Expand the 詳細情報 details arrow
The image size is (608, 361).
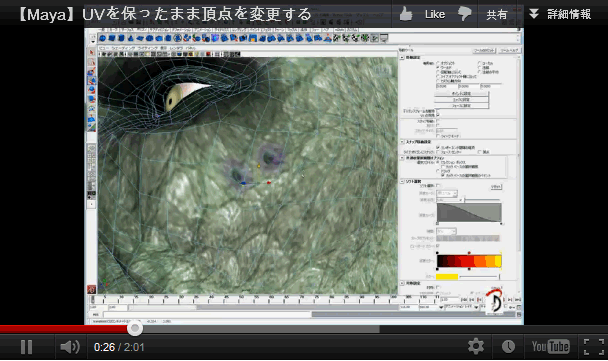point(534,14)
